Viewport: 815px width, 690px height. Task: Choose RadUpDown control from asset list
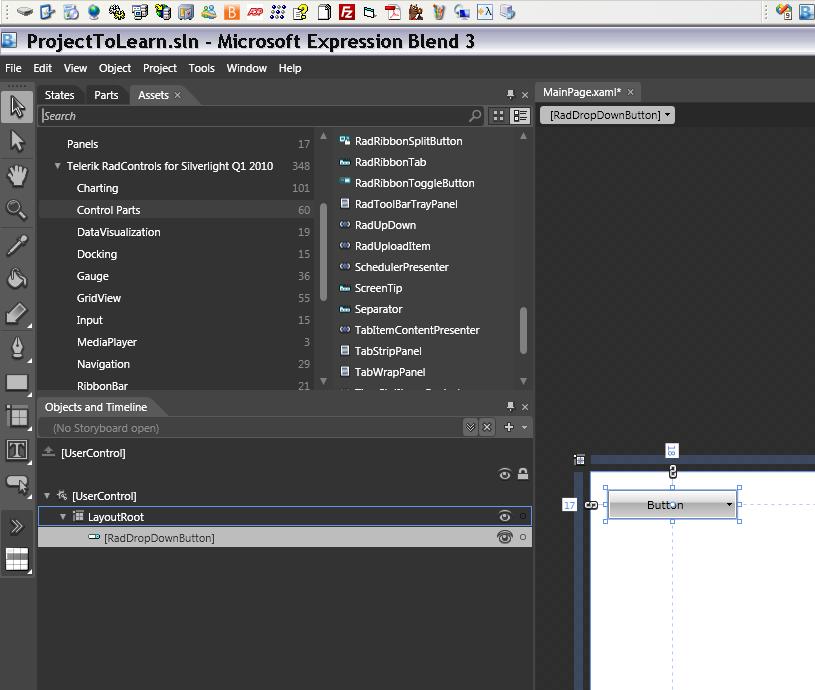click(385, 225)
